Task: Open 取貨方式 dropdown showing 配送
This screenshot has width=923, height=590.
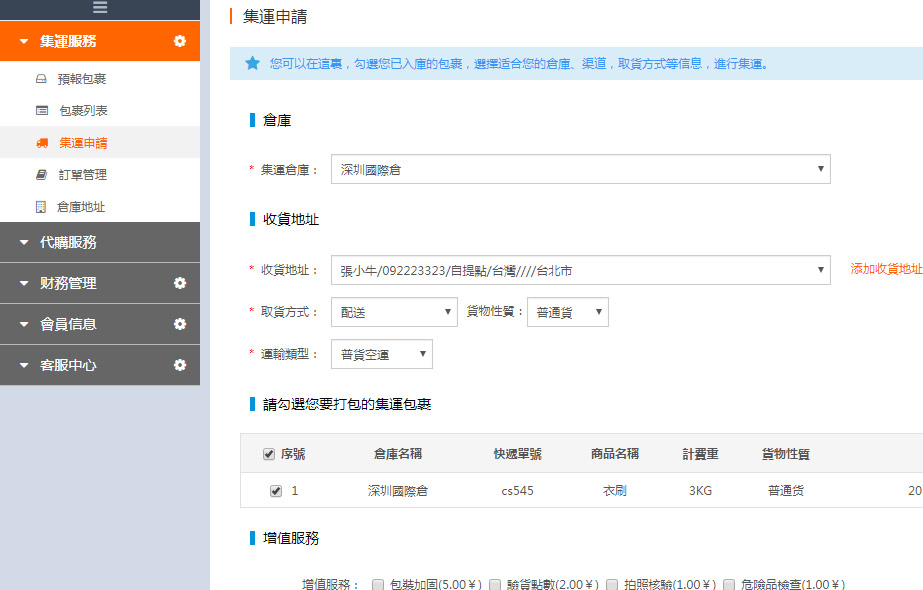Action: (x=394, y=312)
